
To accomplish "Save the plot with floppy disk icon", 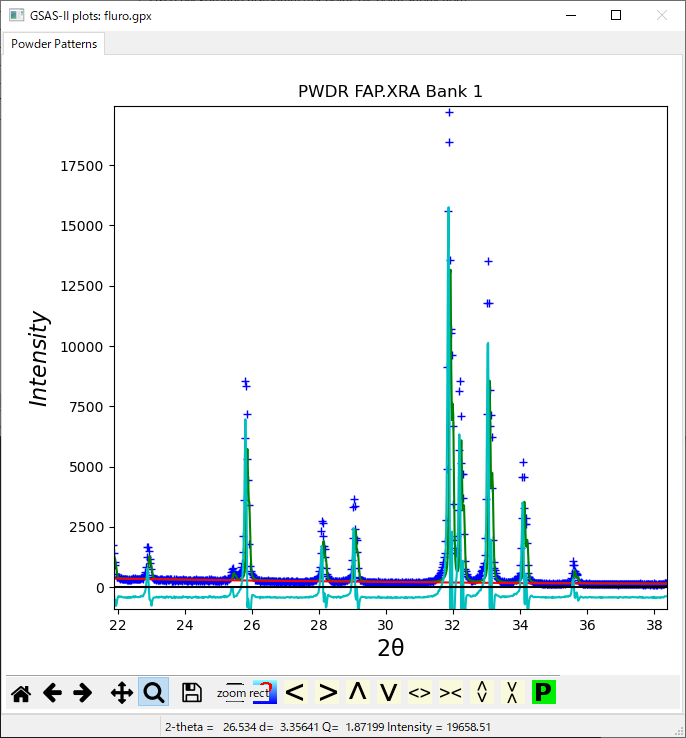I will tap(192, 692).
